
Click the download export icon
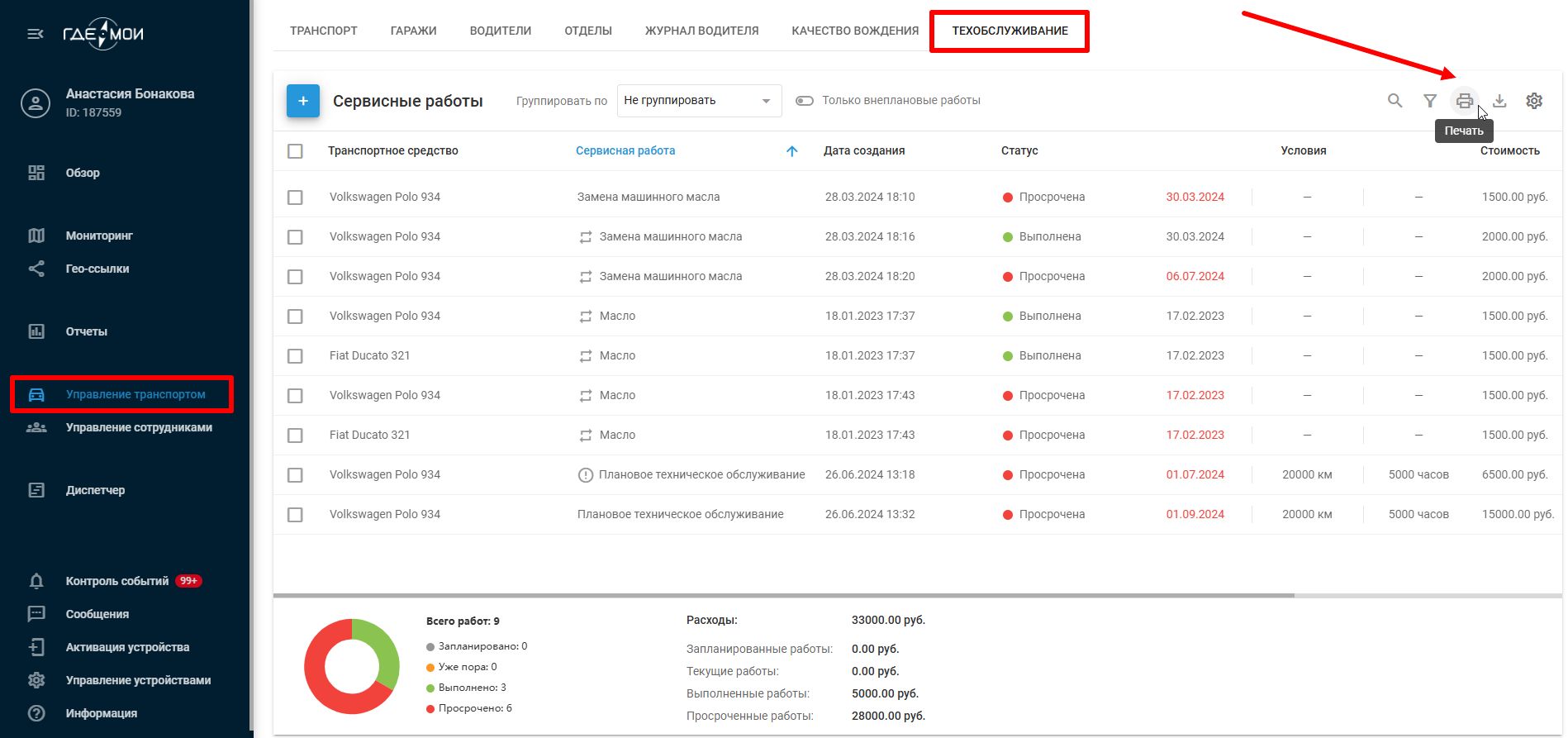(x=1499, y=101)
